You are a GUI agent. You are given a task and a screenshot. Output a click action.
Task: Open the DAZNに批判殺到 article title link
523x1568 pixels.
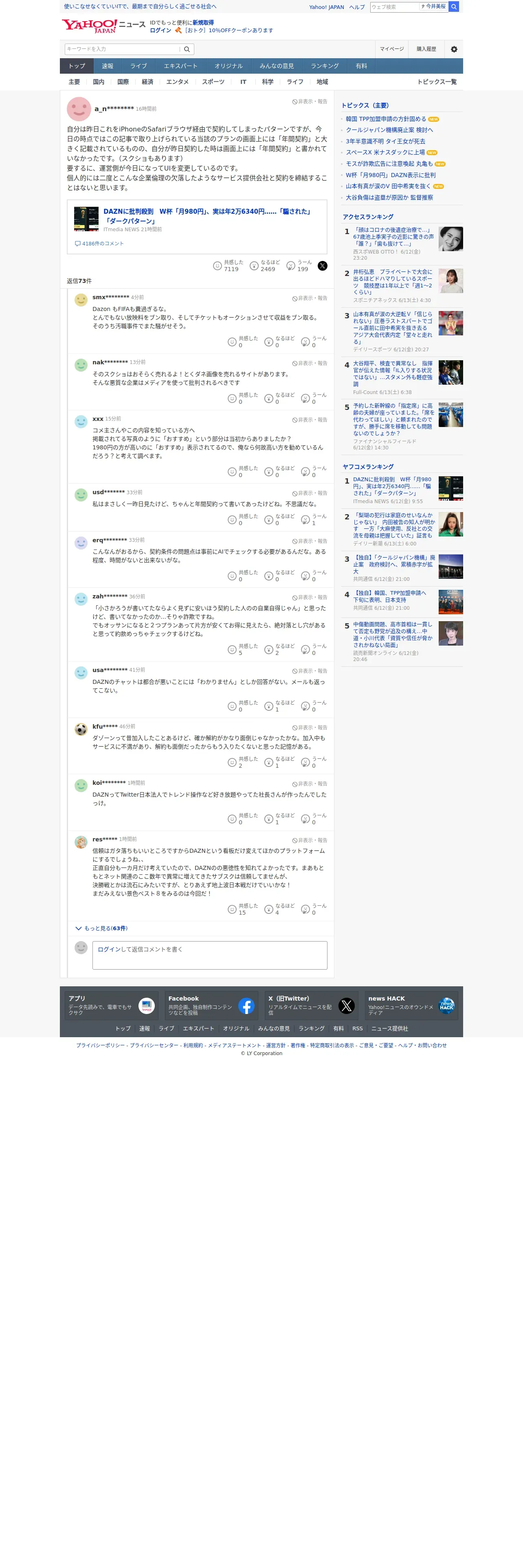point(207,216)
